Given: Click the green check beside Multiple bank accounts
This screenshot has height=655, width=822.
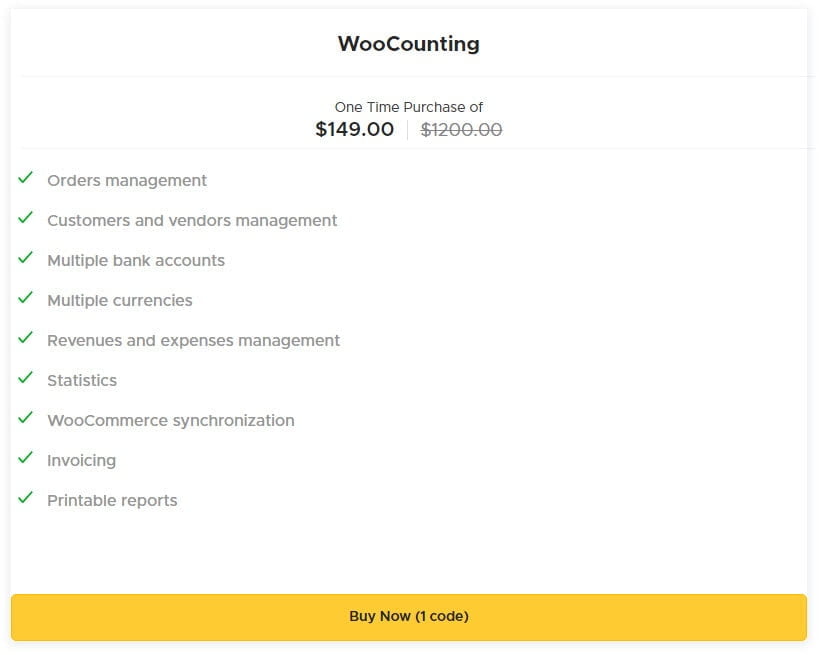Looking at the screenshot, I should coord(26,259).
